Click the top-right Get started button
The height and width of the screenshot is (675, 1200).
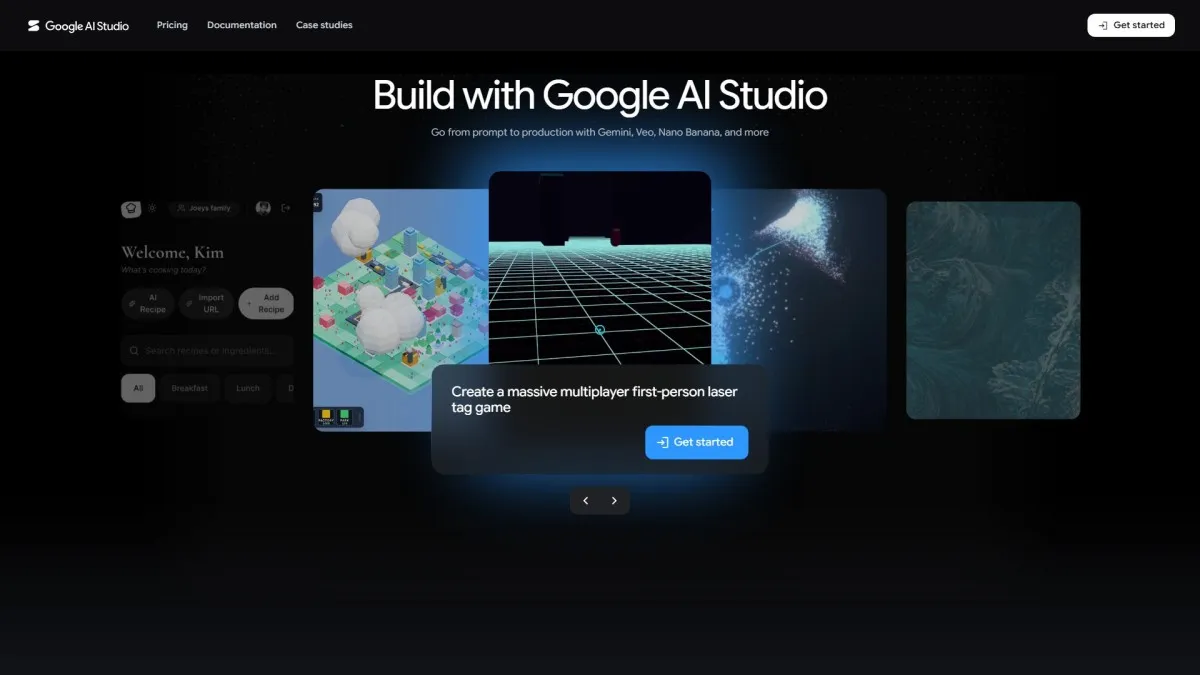pyautogui.click(x=1131, y=25)
